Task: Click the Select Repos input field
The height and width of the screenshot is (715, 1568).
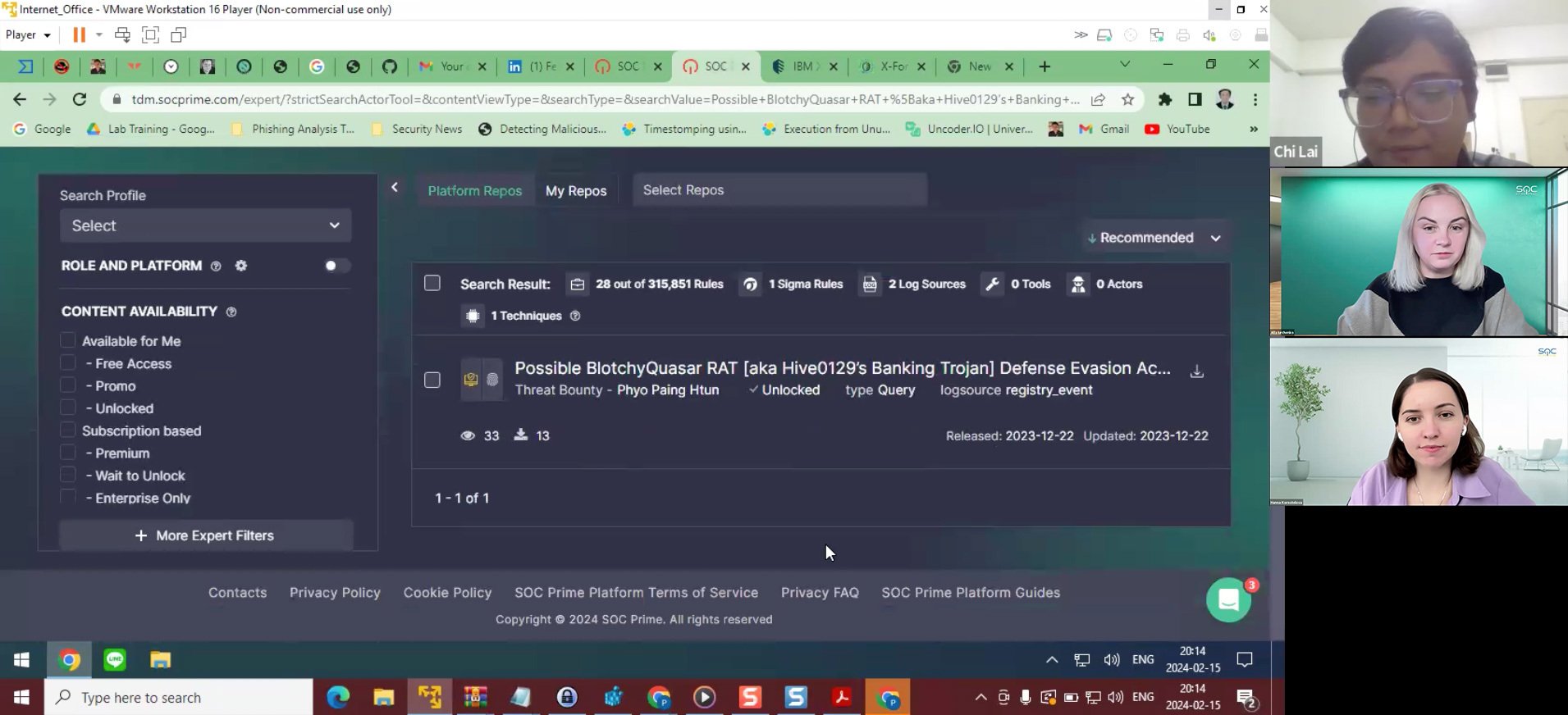Action: pyautogui.click(x=779, y=190)
